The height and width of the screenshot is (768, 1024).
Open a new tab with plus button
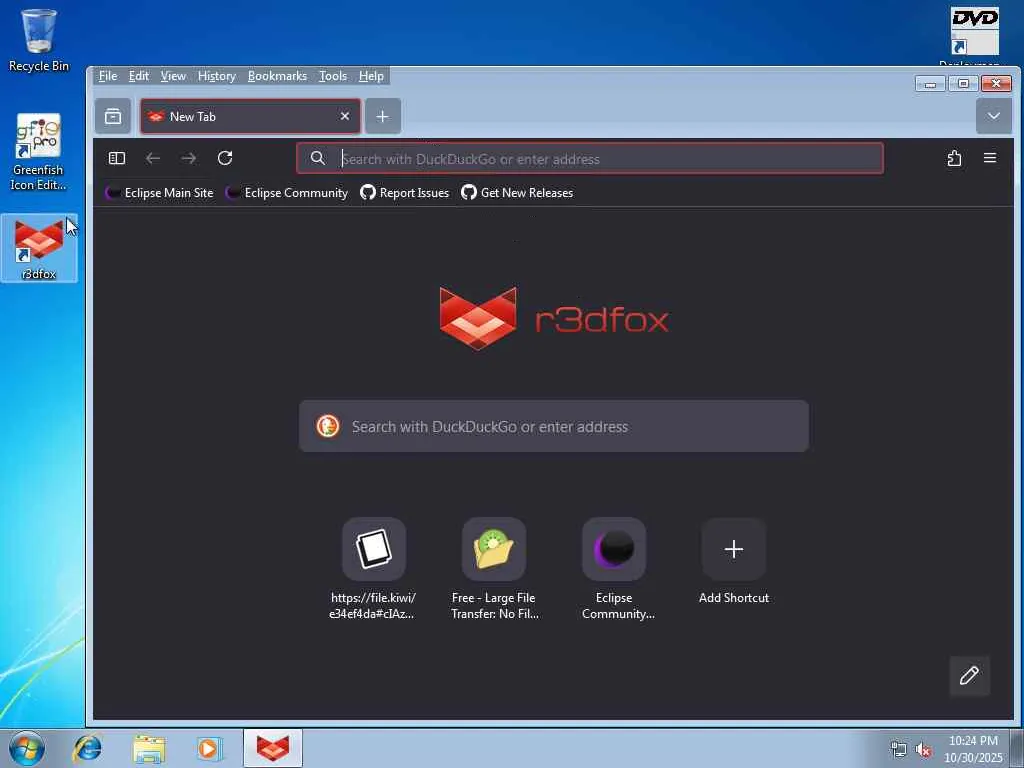(383, 116)
